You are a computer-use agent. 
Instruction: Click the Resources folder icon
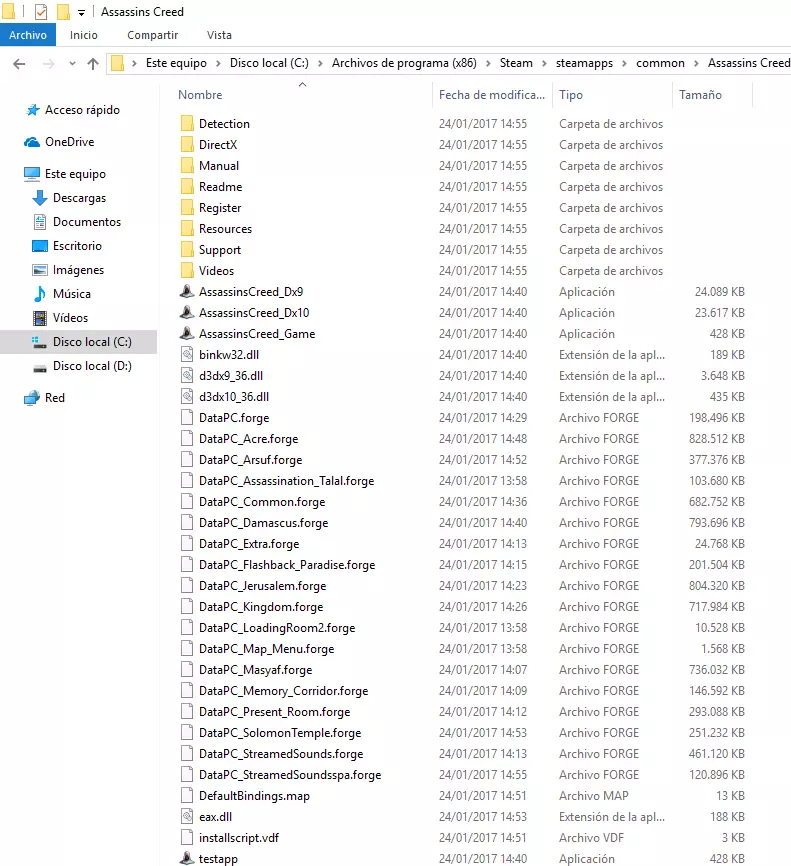[x=187, y=228]
